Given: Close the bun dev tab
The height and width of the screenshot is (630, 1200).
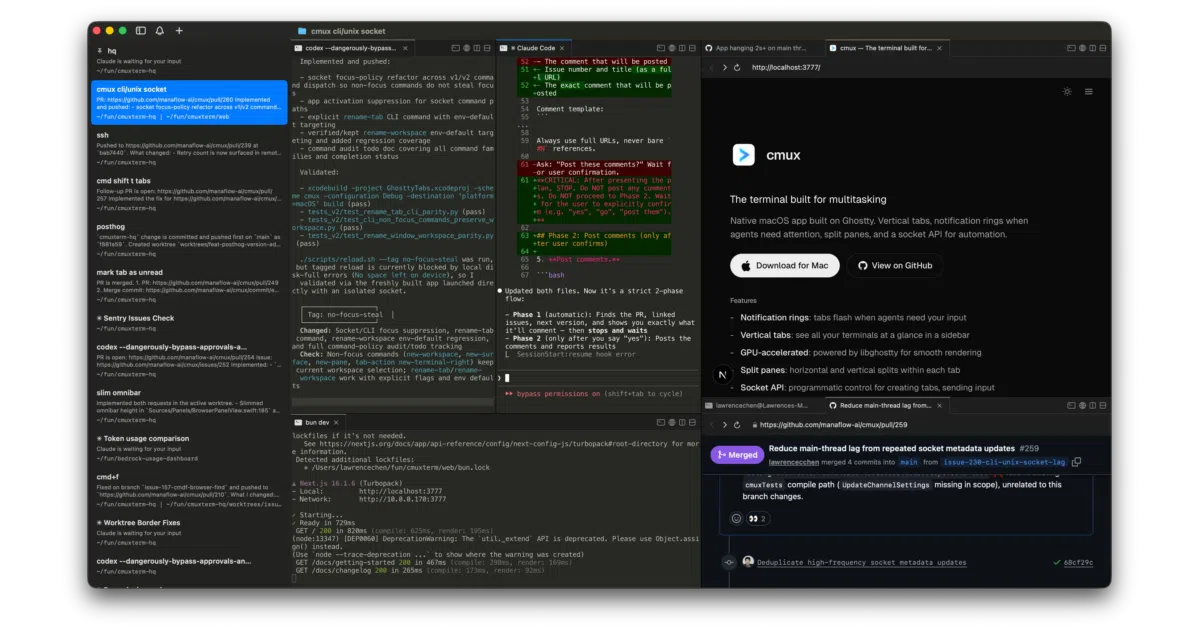Looking at the screenshot, I should tap(336, 422).
